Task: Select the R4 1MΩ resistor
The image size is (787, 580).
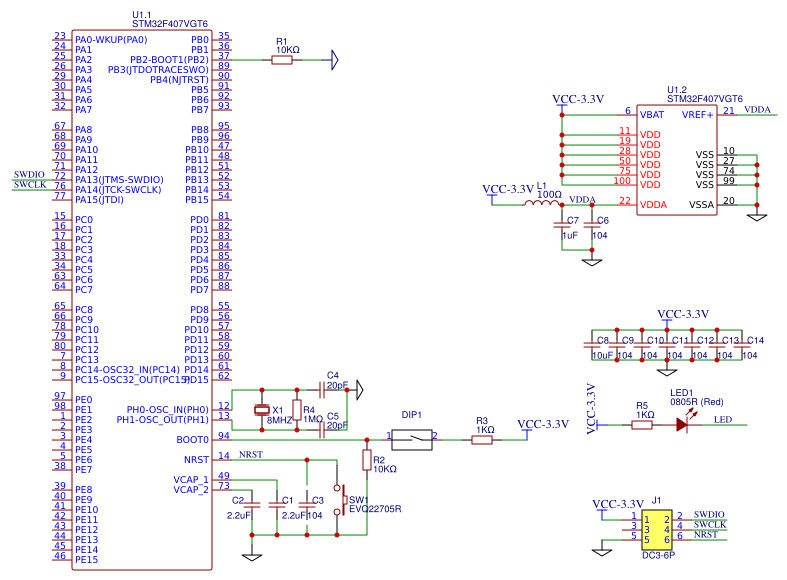Action: click(297, 410)
